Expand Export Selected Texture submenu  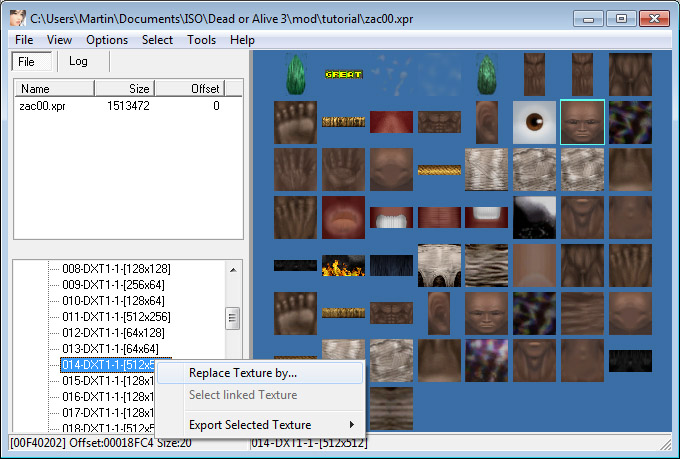pyautogui.click(x=260, y=425)
